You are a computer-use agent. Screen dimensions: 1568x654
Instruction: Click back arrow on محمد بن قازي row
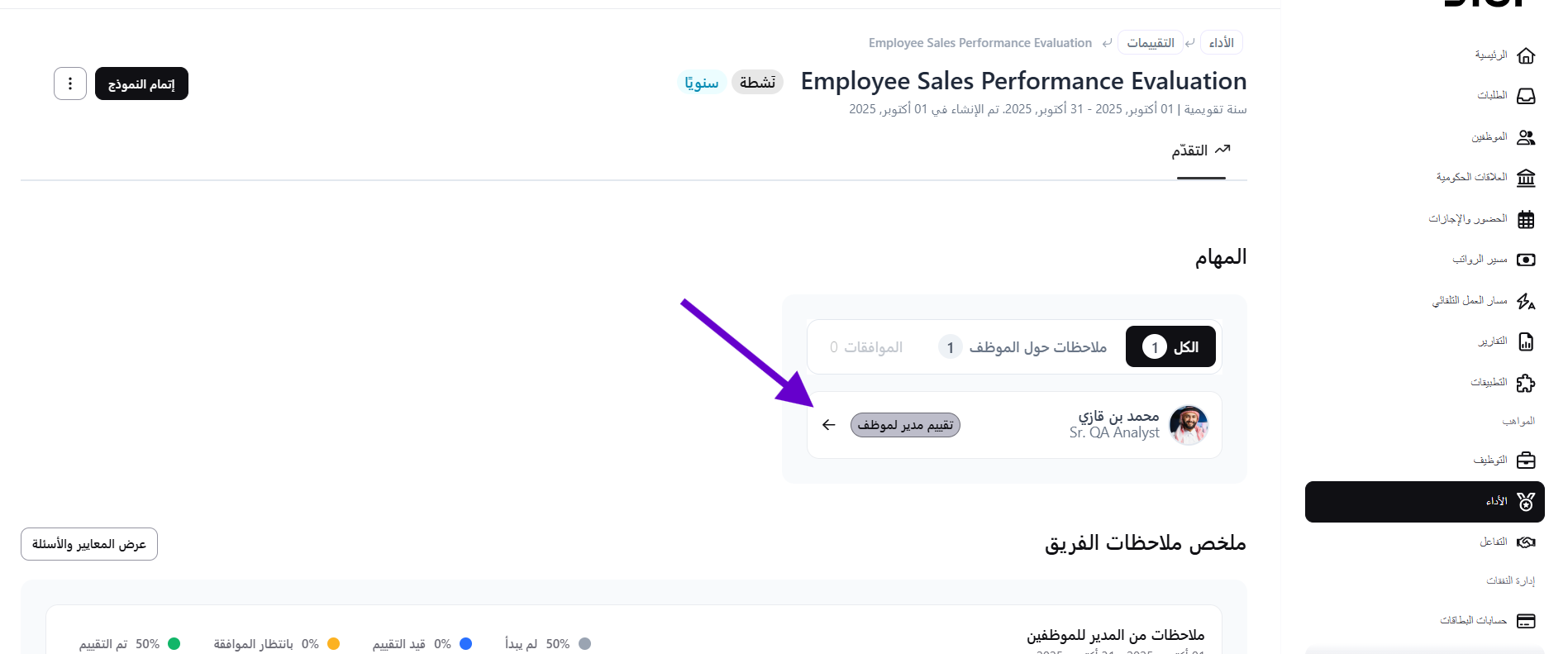(x=829, y=425)
